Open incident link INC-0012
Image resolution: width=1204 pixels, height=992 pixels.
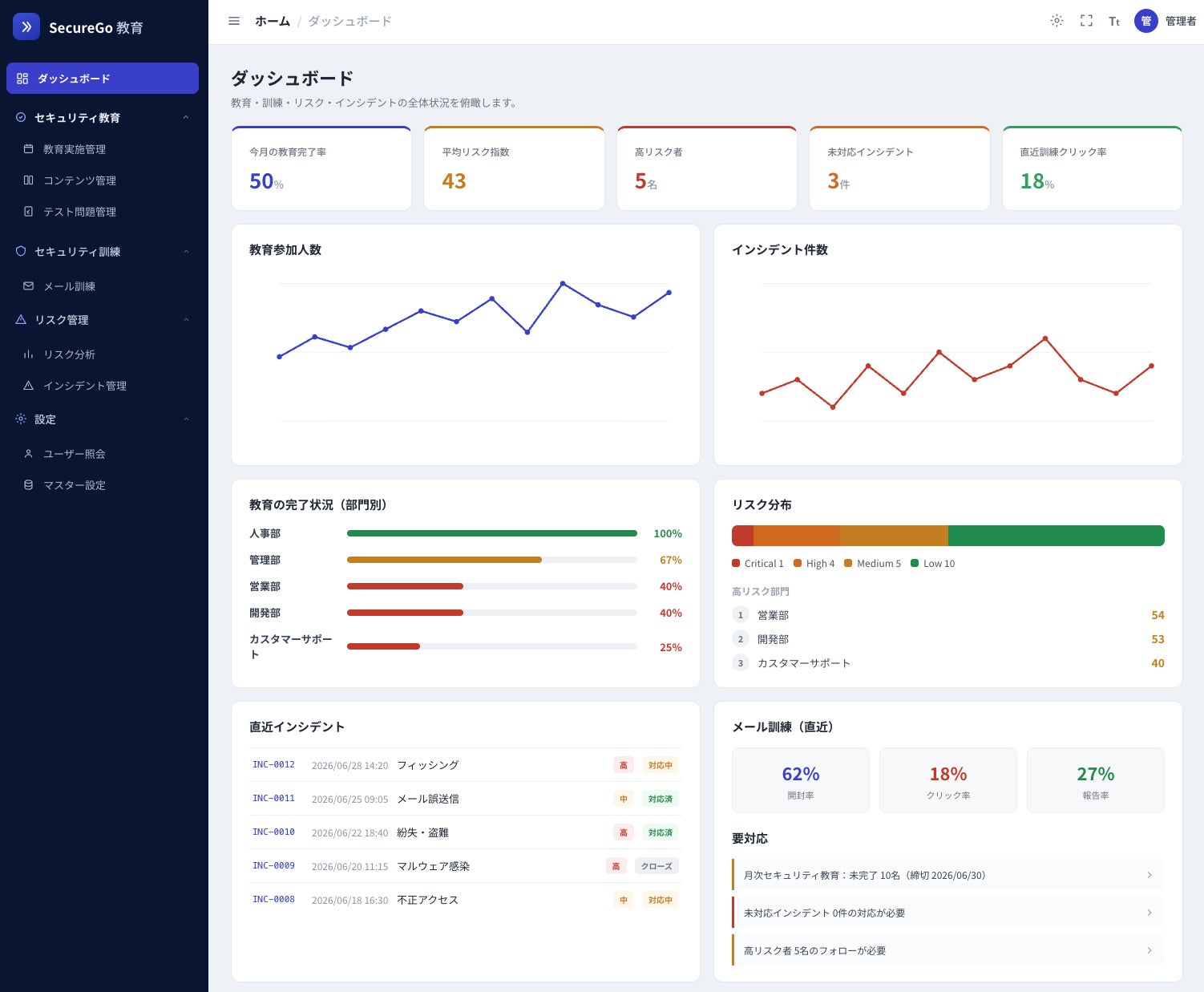[273, 765]
